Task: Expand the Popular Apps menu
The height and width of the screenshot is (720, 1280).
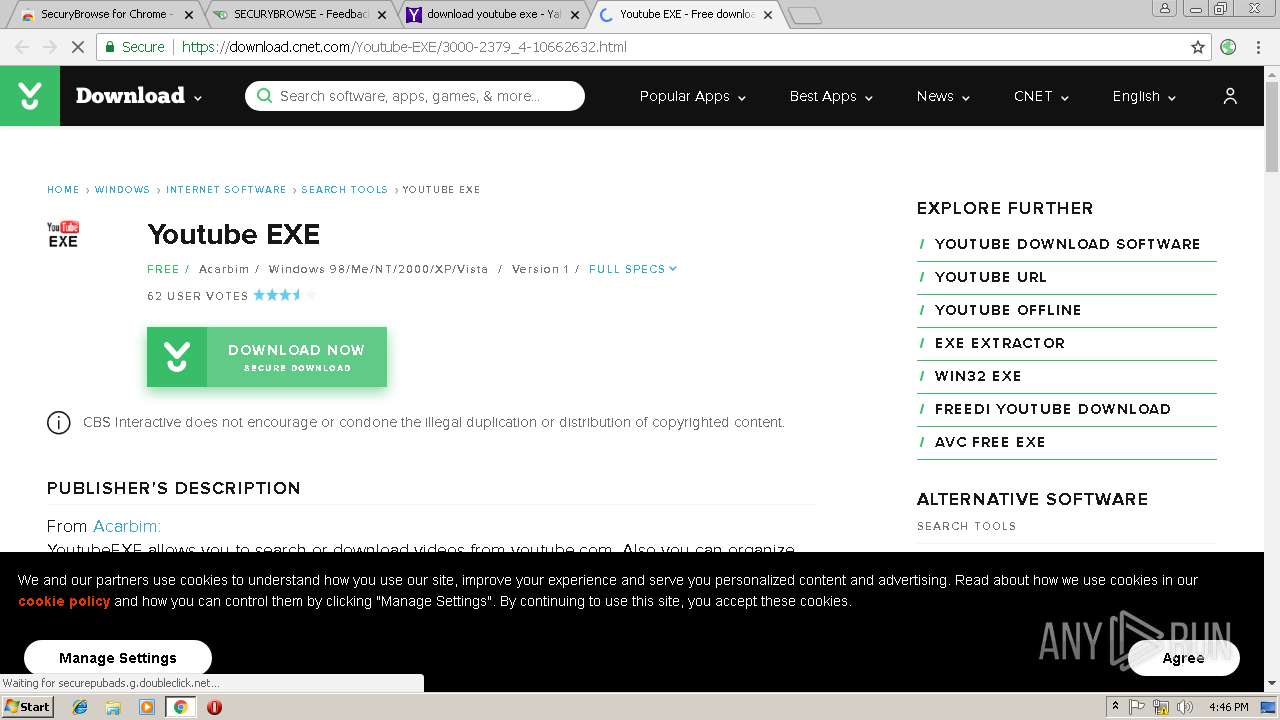Action: (x=693, y=96)
